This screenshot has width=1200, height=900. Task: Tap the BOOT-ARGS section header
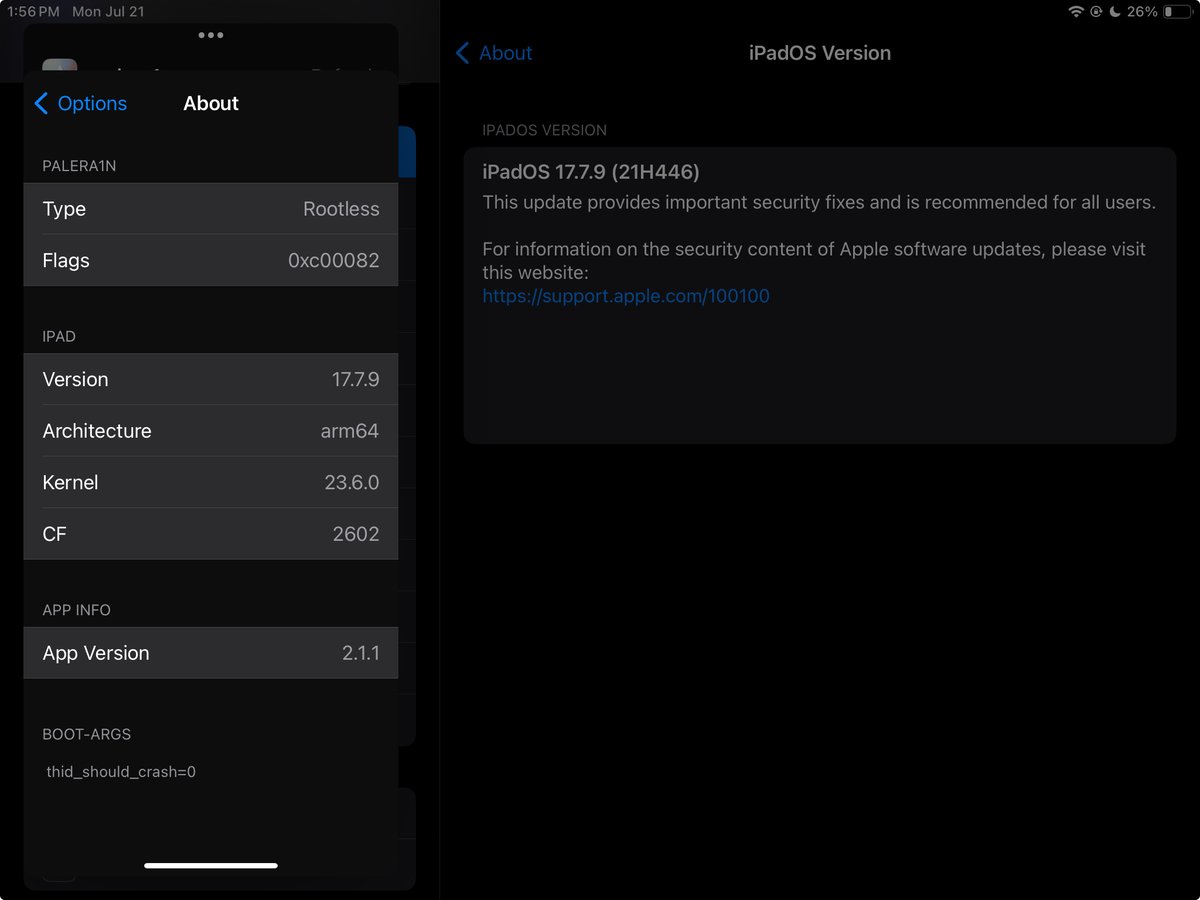point(87,734)
